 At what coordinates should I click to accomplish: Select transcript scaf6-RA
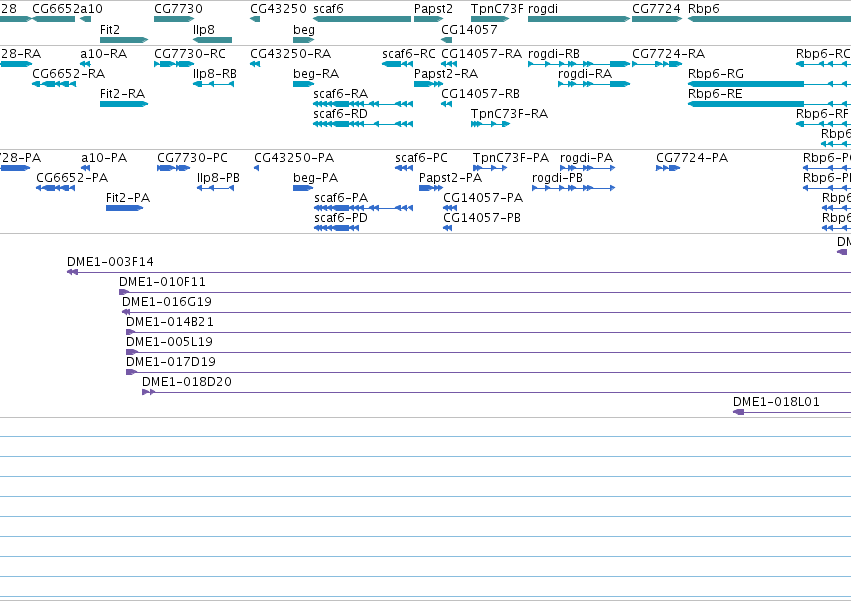coord(363,104)
